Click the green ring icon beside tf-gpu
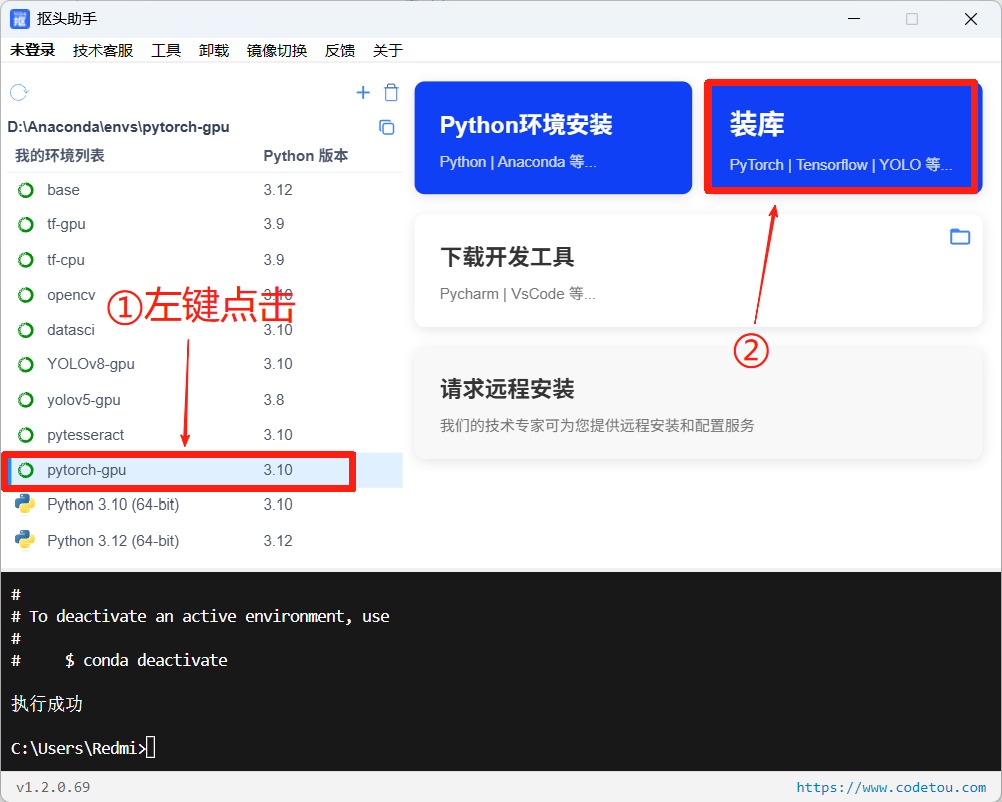1002x802 pixels. pos(26,224)
